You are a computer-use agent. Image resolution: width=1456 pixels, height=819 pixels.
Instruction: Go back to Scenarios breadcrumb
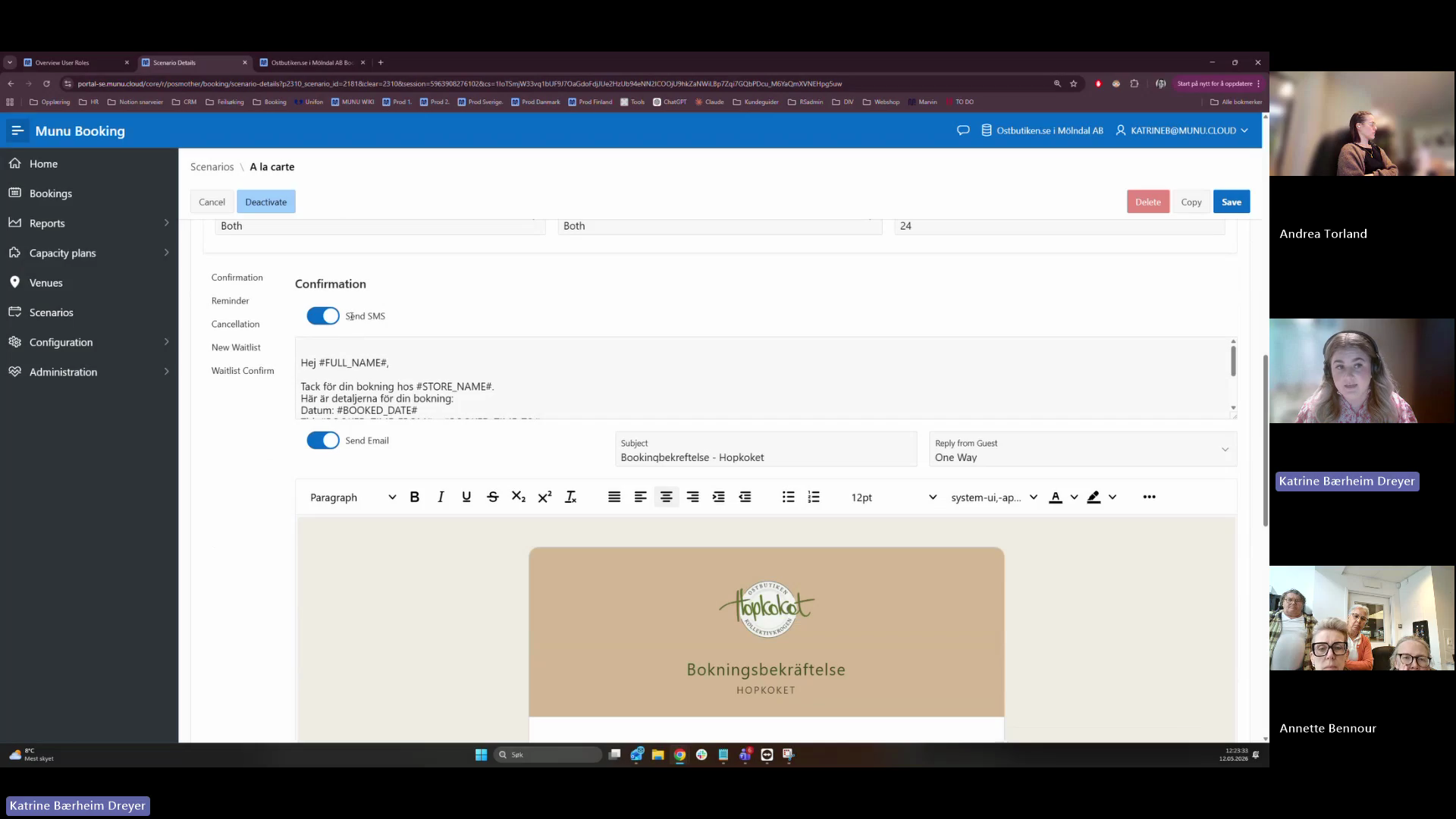pos(212,167)
